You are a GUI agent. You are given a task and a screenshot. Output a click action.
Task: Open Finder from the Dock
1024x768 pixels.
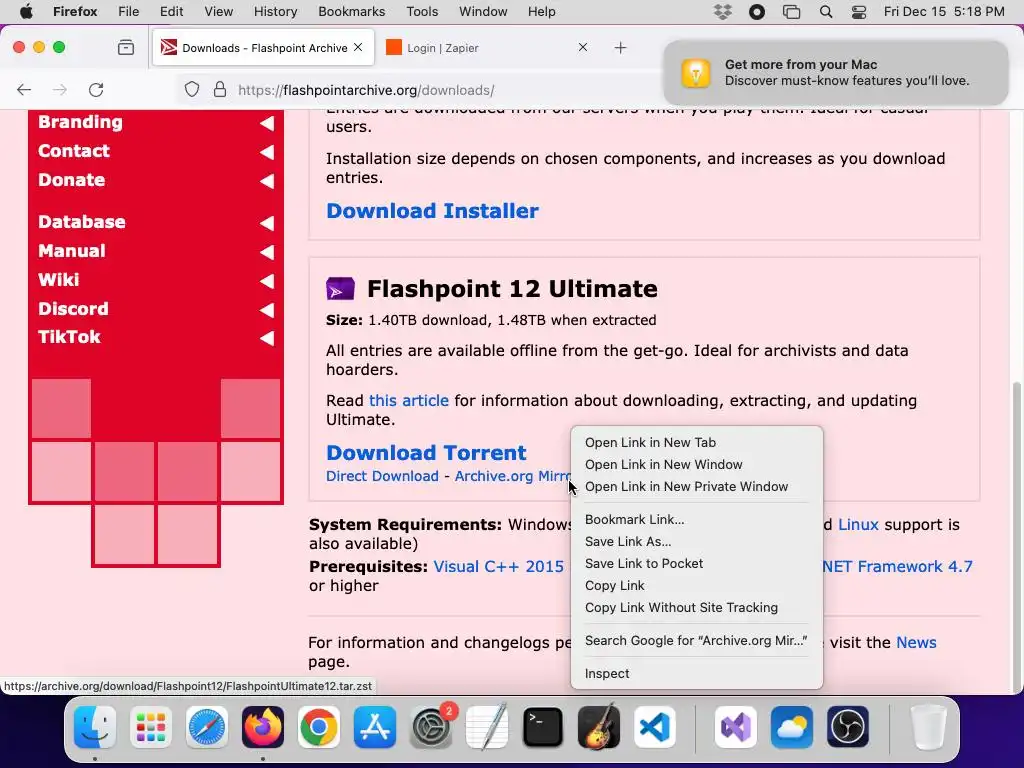pyautogui.click(x=95, y=726)
